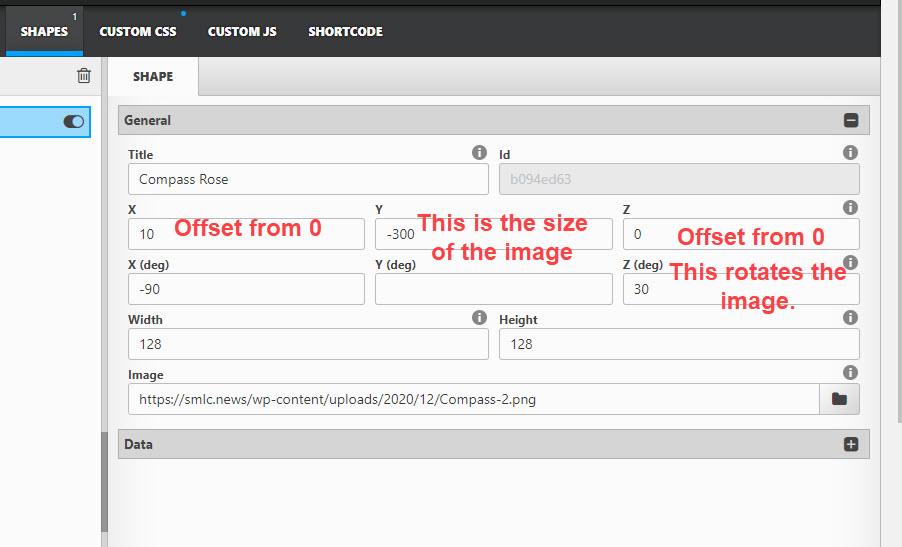Click info icon next to Title field
Viewport: 902px width, 547px height.
[x=479, y=153]
